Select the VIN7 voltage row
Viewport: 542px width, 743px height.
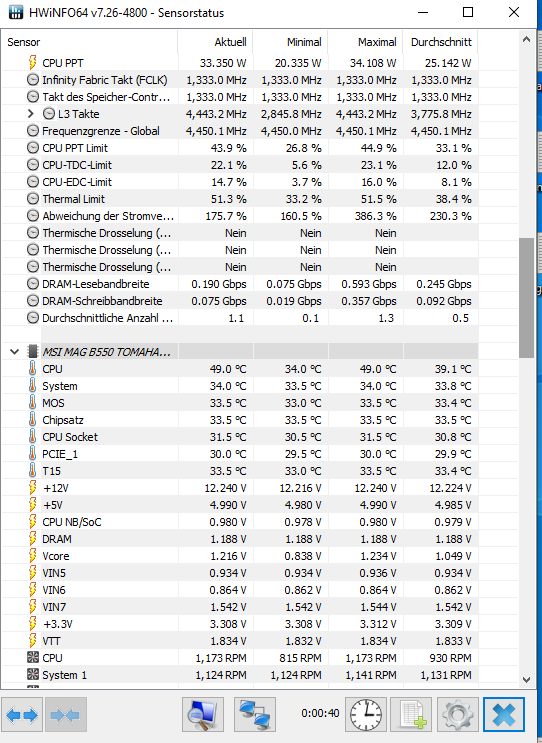[240, 607]
